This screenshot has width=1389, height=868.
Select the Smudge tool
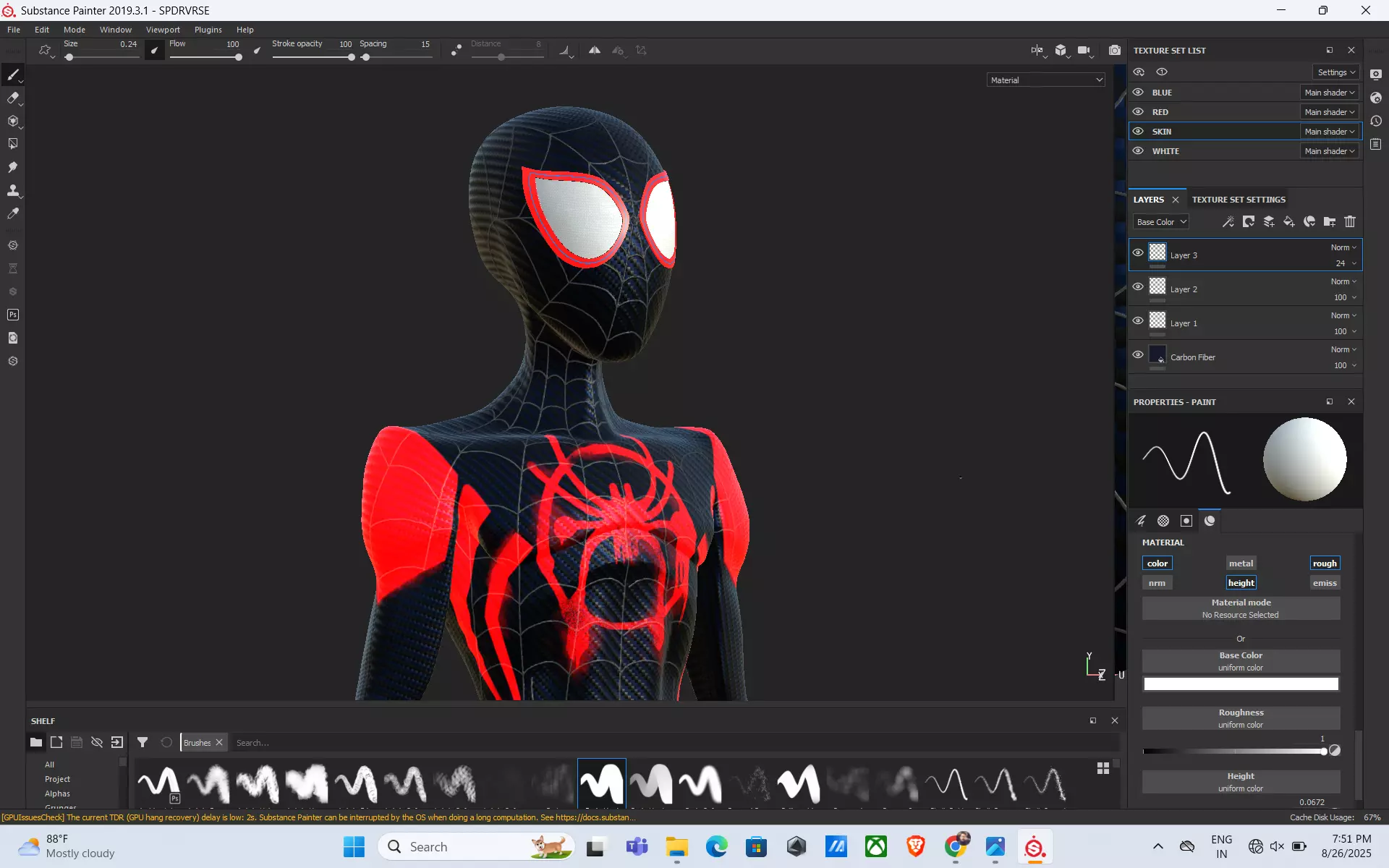click(x=13, y=167)
